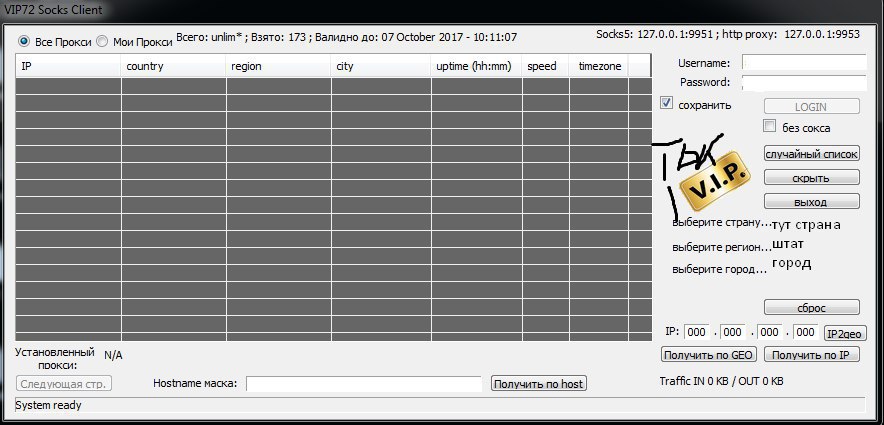Click the Hostname маска text field
Image resolution: width=884 pixels, height=425 pixels.
[363, 384]
